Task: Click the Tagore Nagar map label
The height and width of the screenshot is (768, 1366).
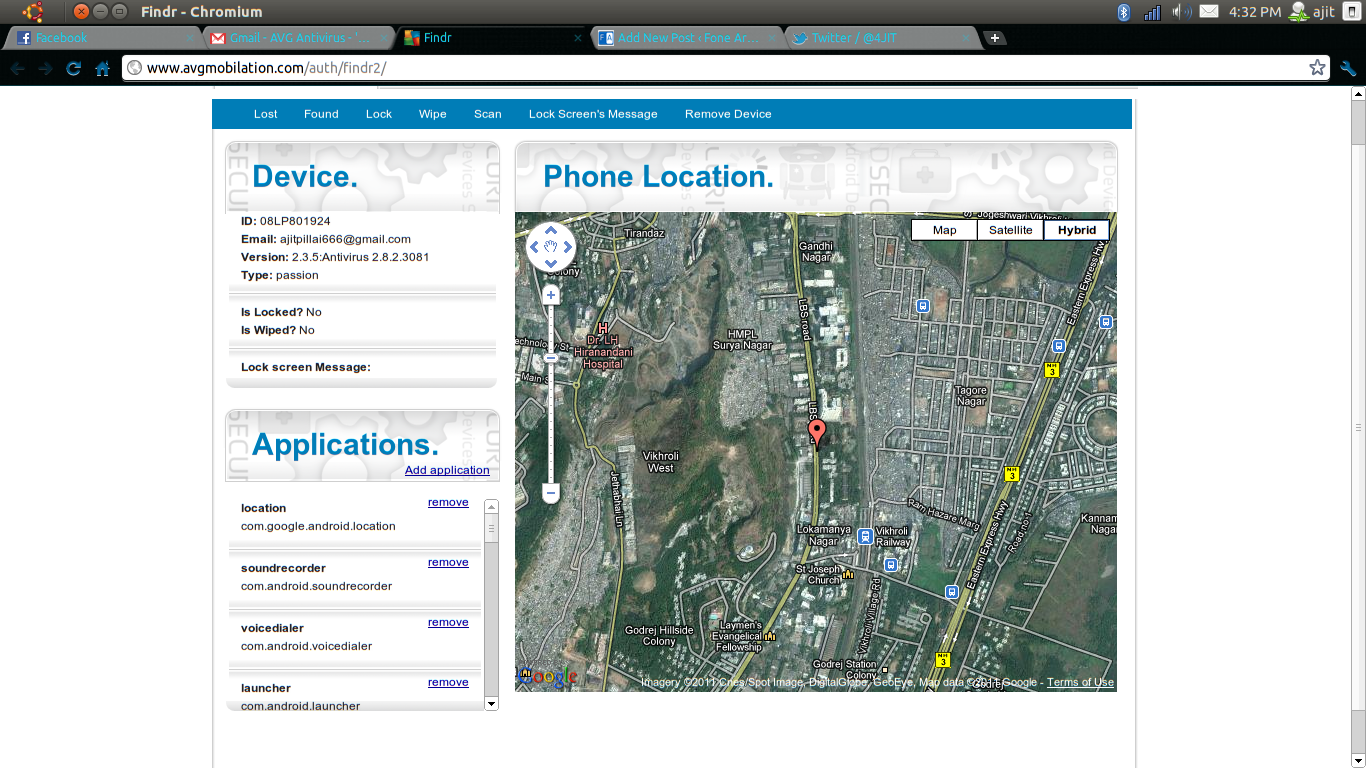Action: pos(971,396)
